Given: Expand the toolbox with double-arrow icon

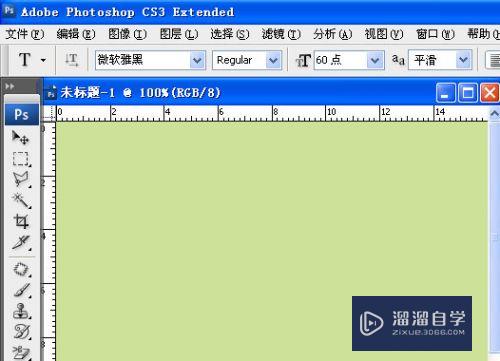Looking at the screenshot, I should coord(10,86).
